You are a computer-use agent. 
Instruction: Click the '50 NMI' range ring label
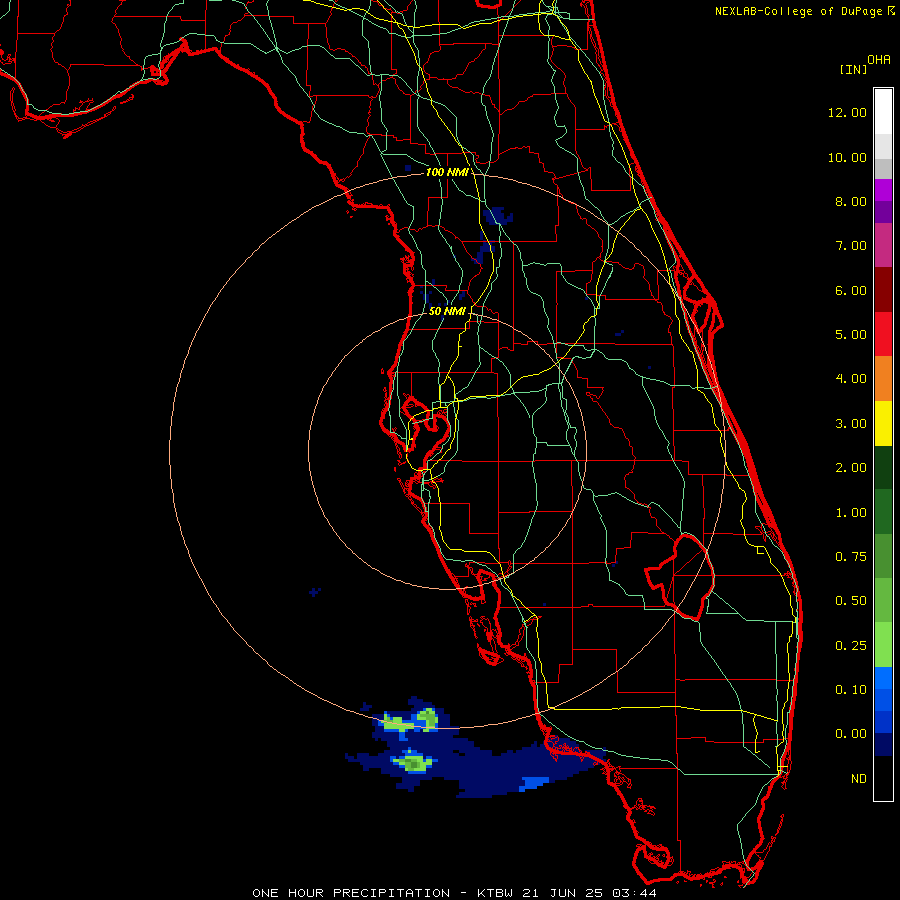[447, 311]
